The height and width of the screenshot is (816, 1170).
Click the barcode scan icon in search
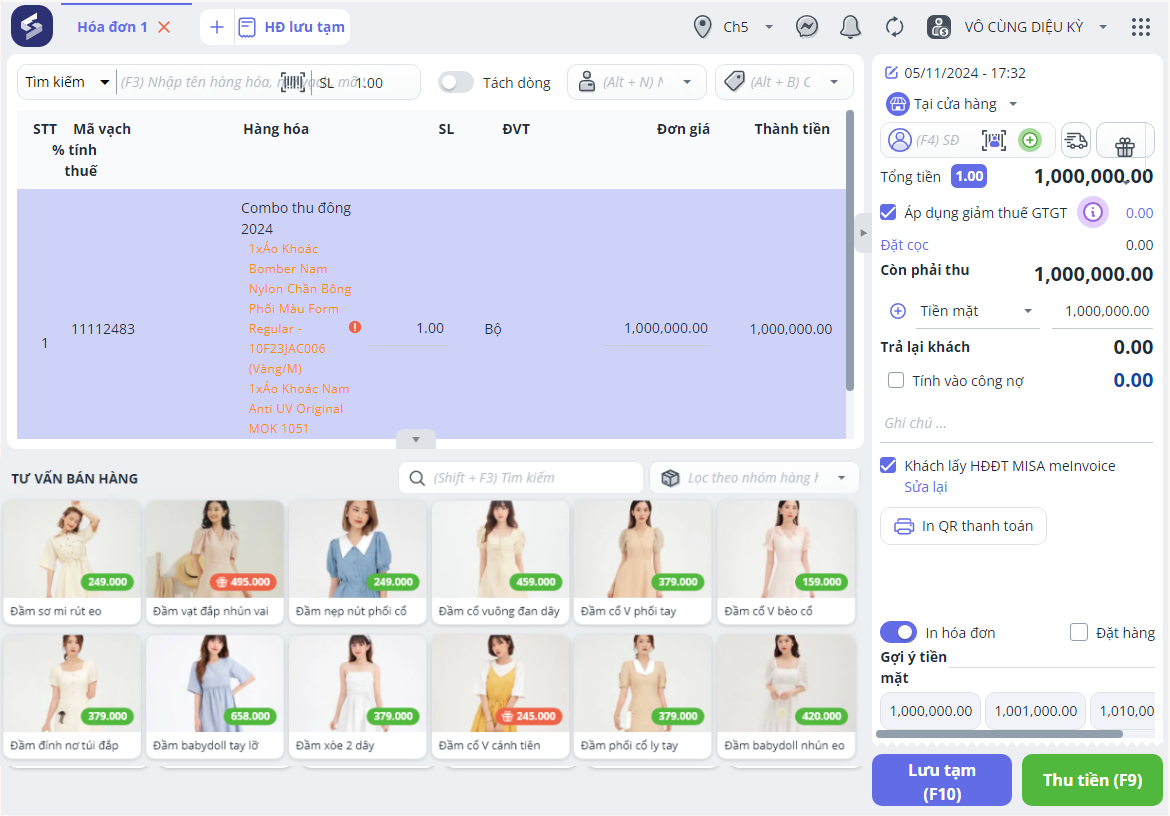[x=293, y=82]
